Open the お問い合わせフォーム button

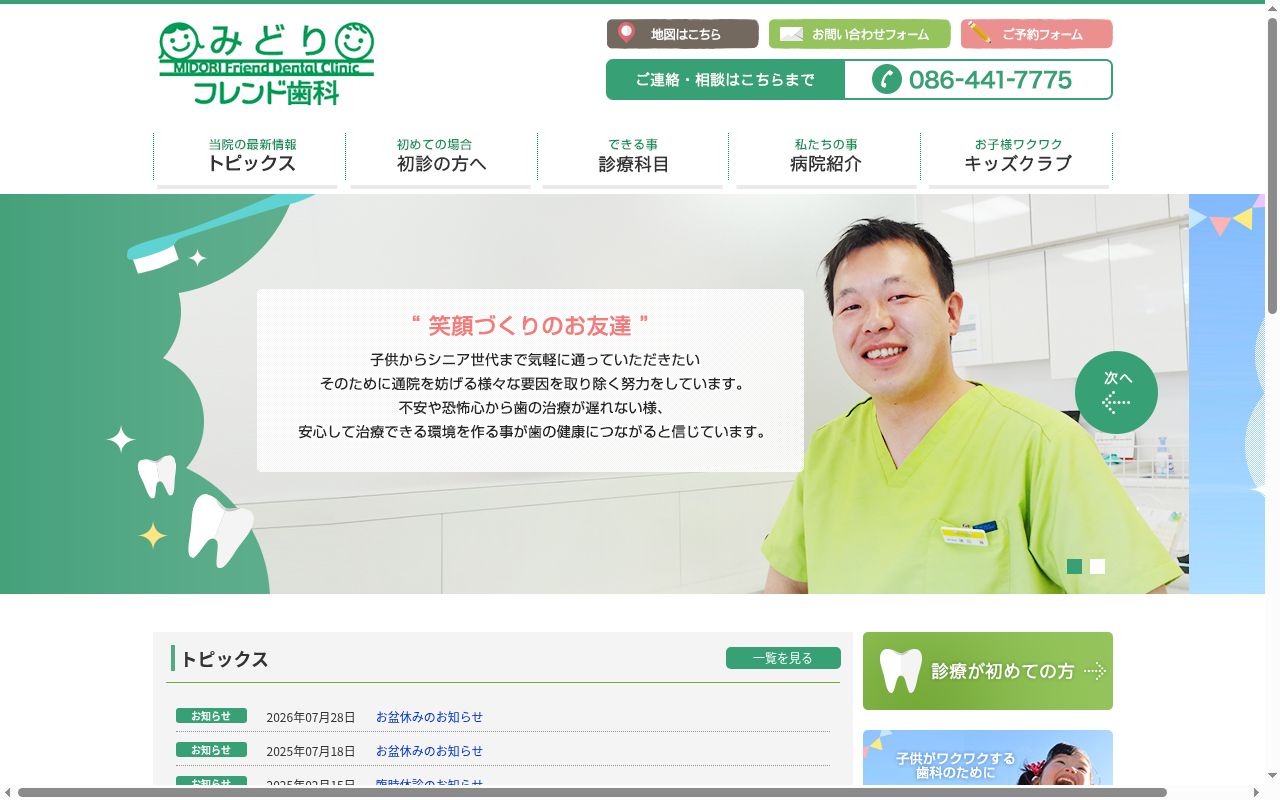tap(860, 34)
